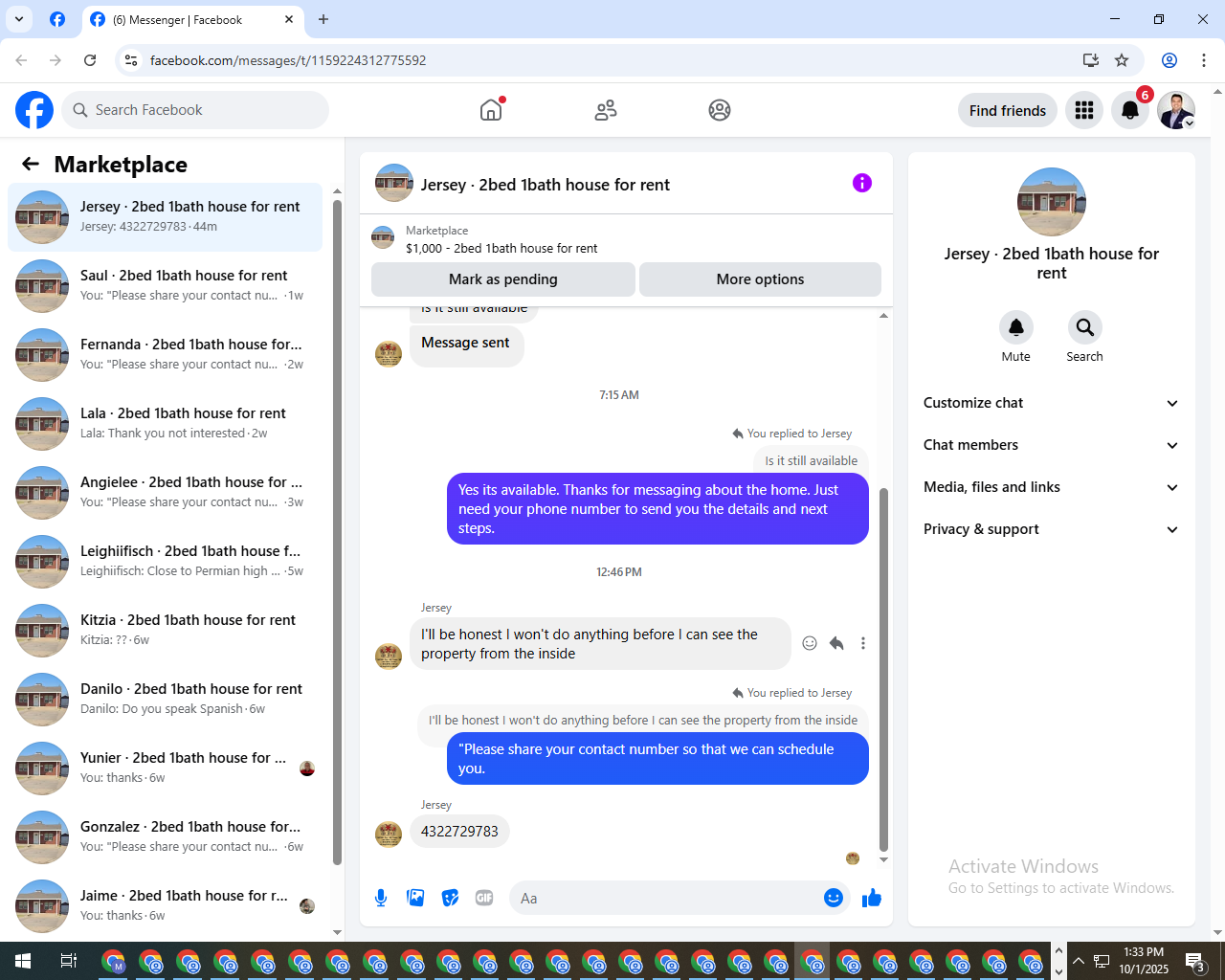Open Danilo's conversation
The height and width of the screenshot is (980, 1225).
(x=165, y=700)
